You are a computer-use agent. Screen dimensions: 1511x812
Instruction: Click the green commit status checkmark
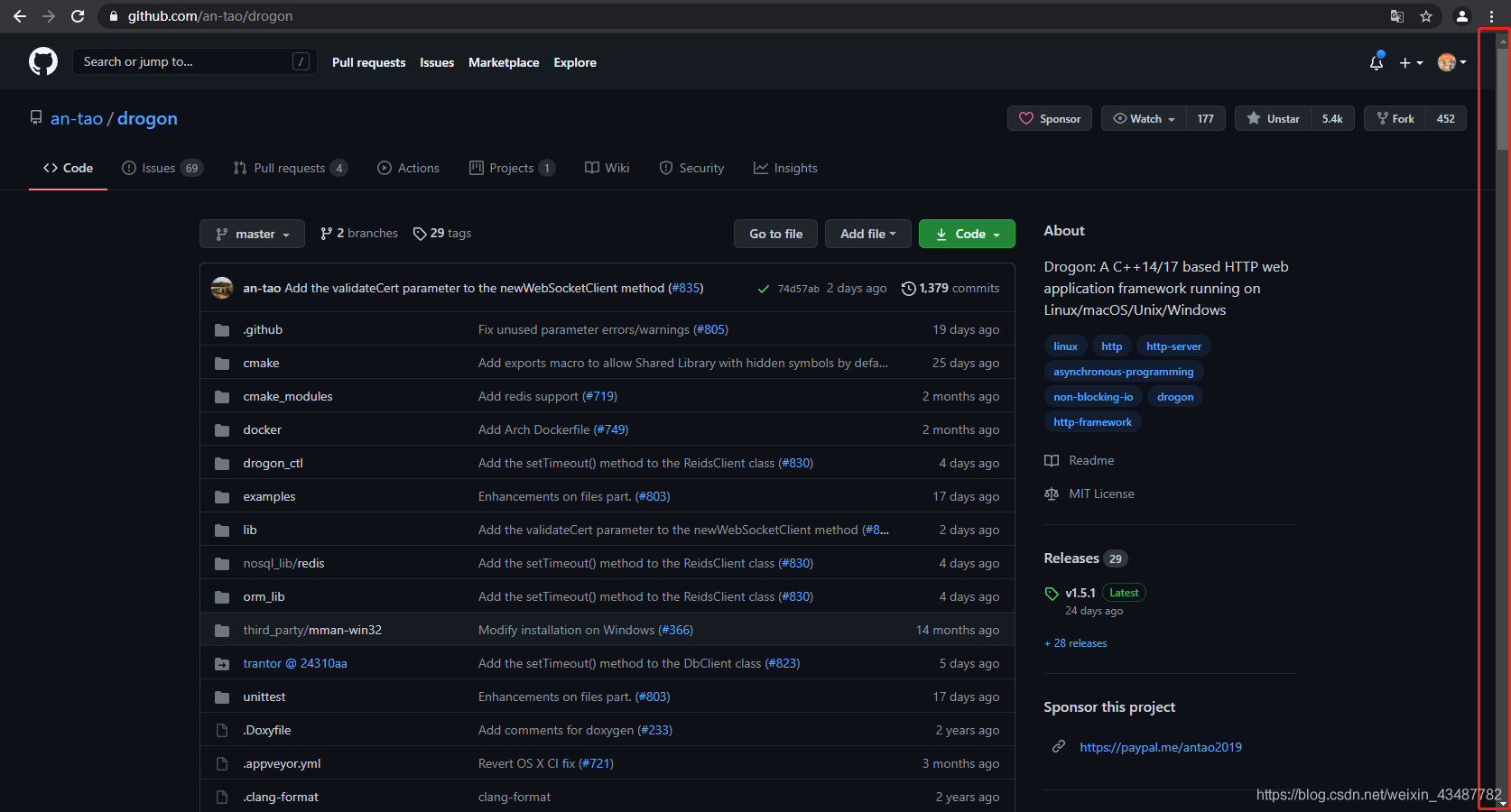(764, 289)
